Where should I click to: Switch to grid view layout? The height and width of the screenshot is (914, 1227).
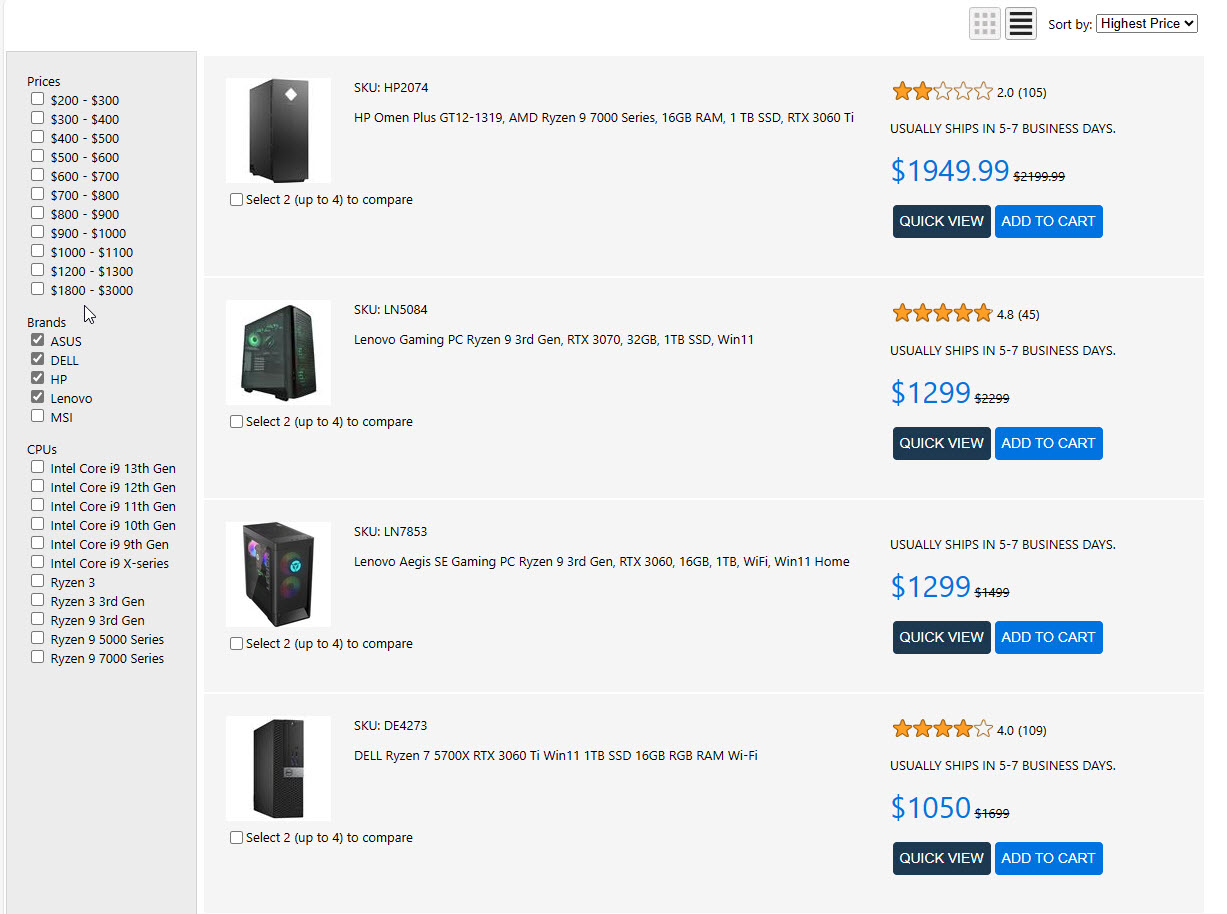coord(985,24)
